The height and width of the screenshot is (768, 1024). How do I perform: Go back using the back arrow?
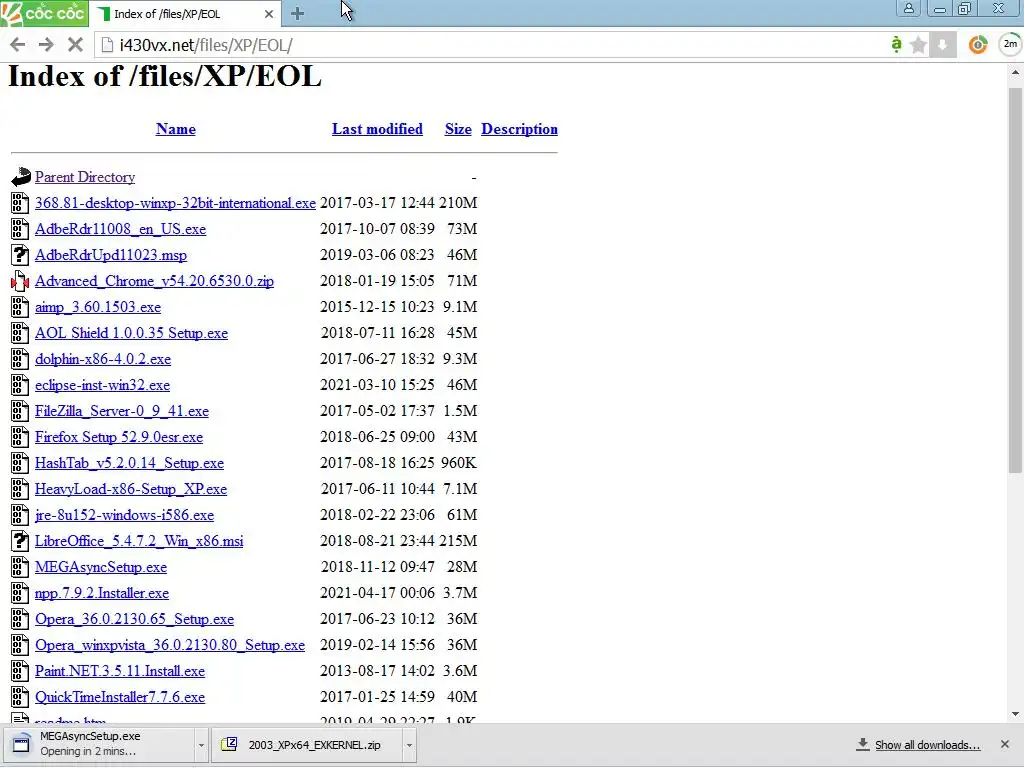(18, 44)
